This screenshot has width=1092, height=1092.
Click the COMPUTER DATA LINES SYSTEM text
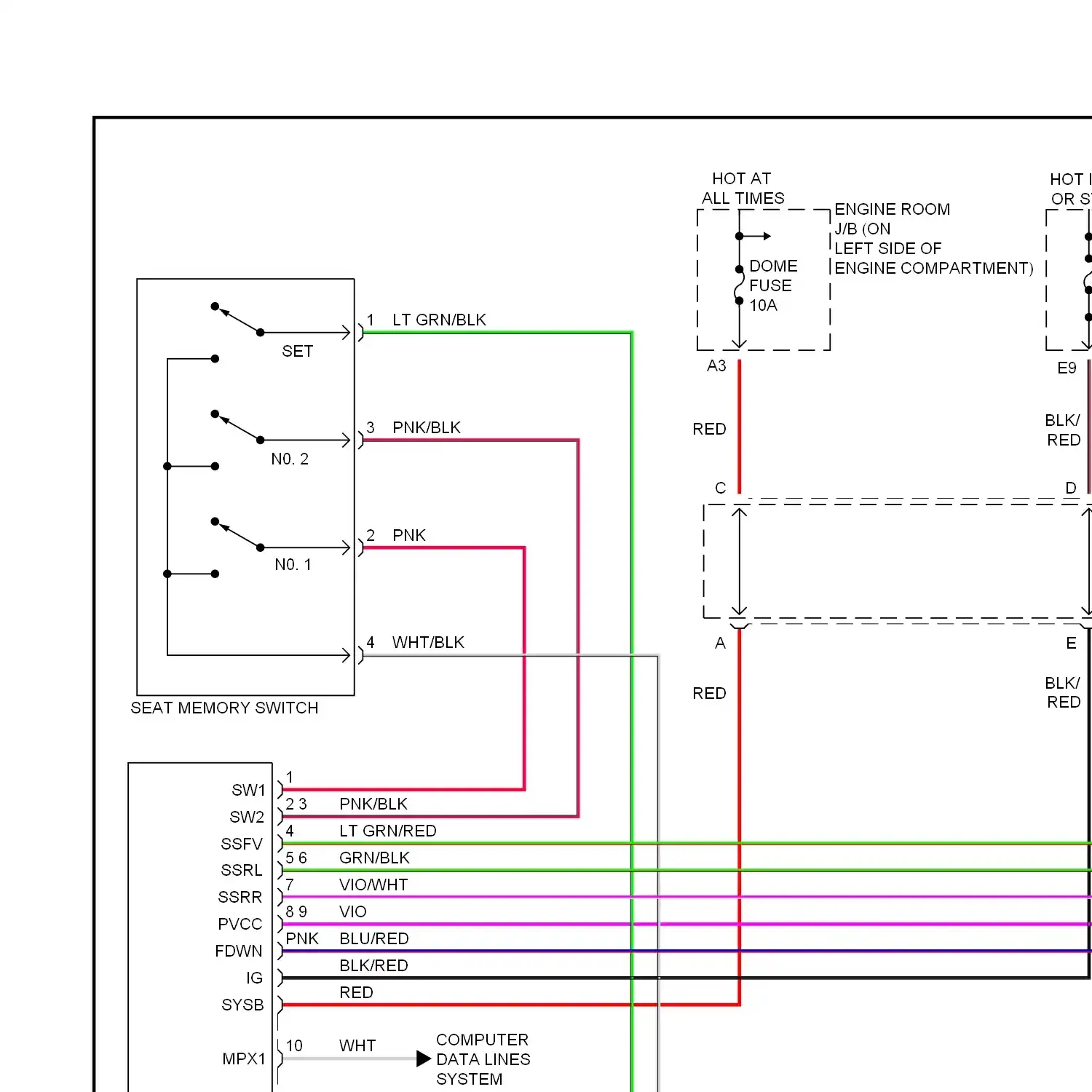(483, 1059)
